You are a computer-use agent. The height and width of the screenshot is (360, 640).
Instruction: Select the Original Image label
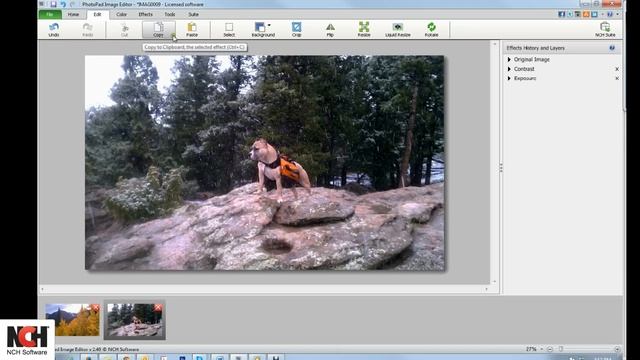pyautogui.click(x=531, y=60)
